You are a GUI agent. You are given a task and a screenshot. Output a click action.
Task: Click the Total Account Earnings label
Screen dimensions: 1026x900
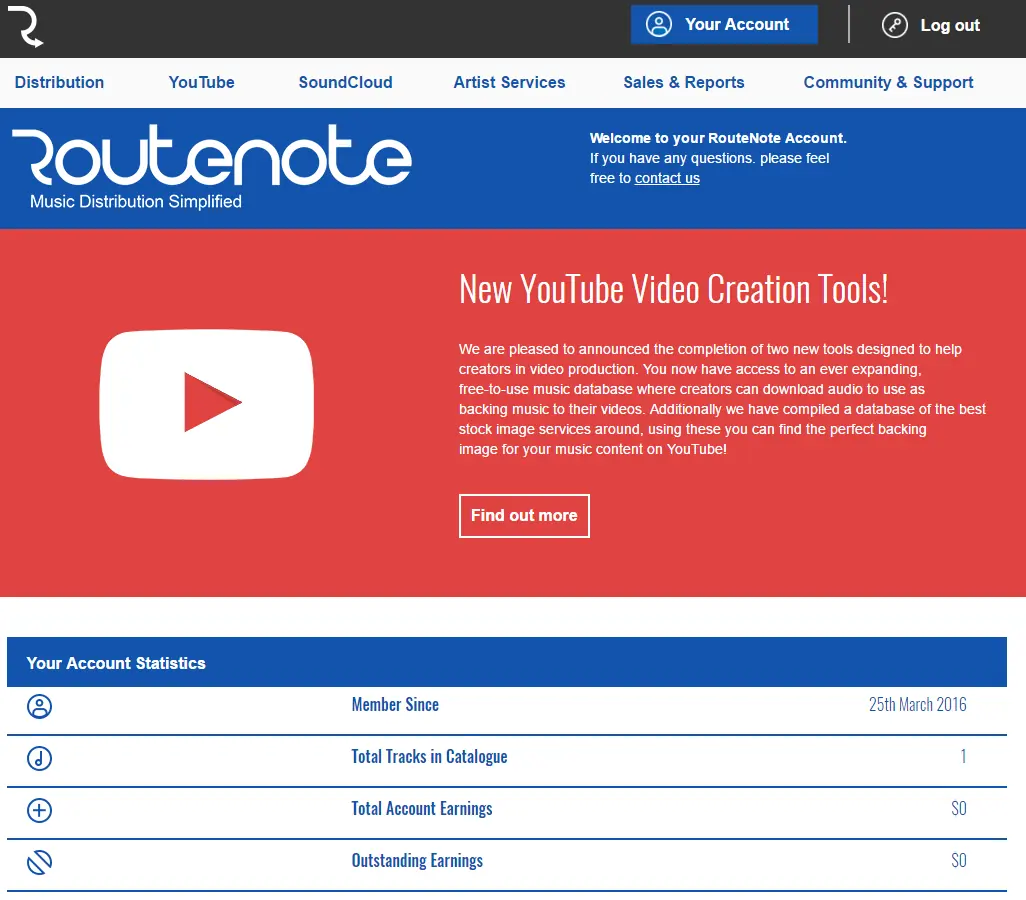pyautogui.click(x=422, y=808)
